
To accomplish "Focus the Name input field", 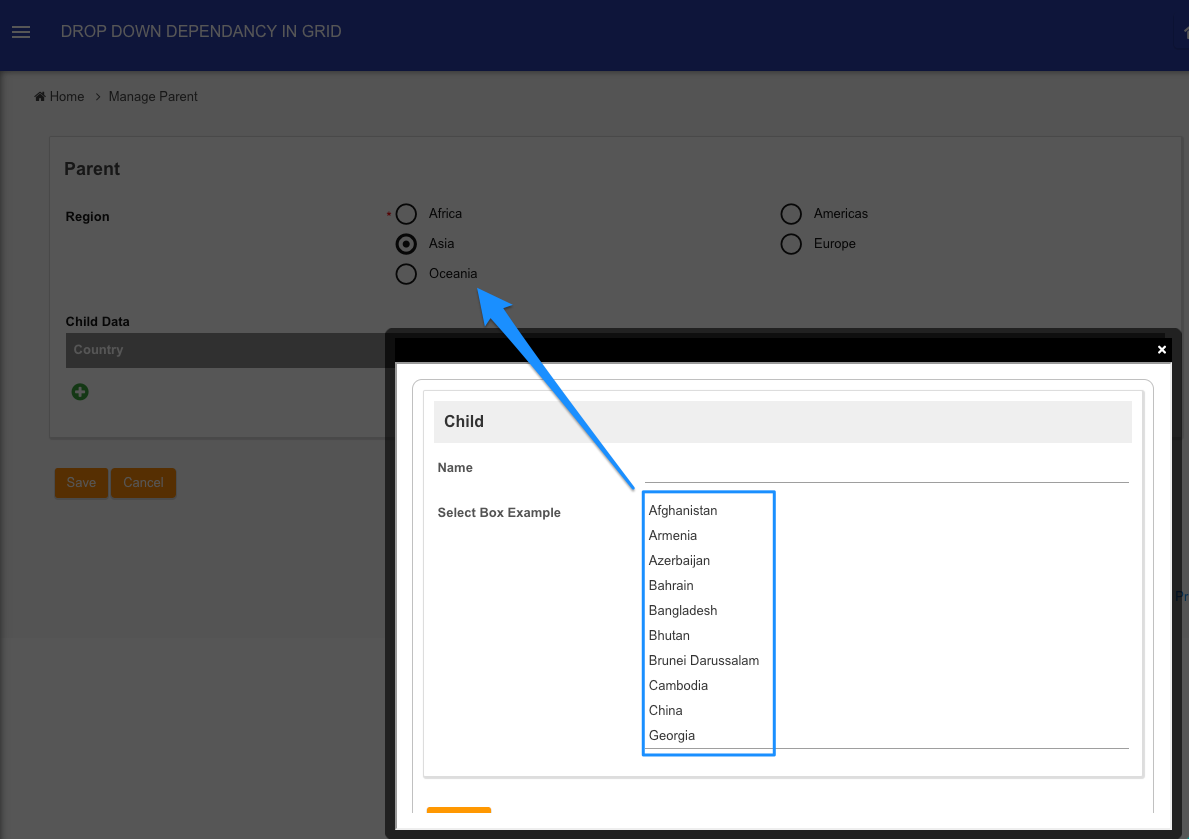I will tap(886, 468).
